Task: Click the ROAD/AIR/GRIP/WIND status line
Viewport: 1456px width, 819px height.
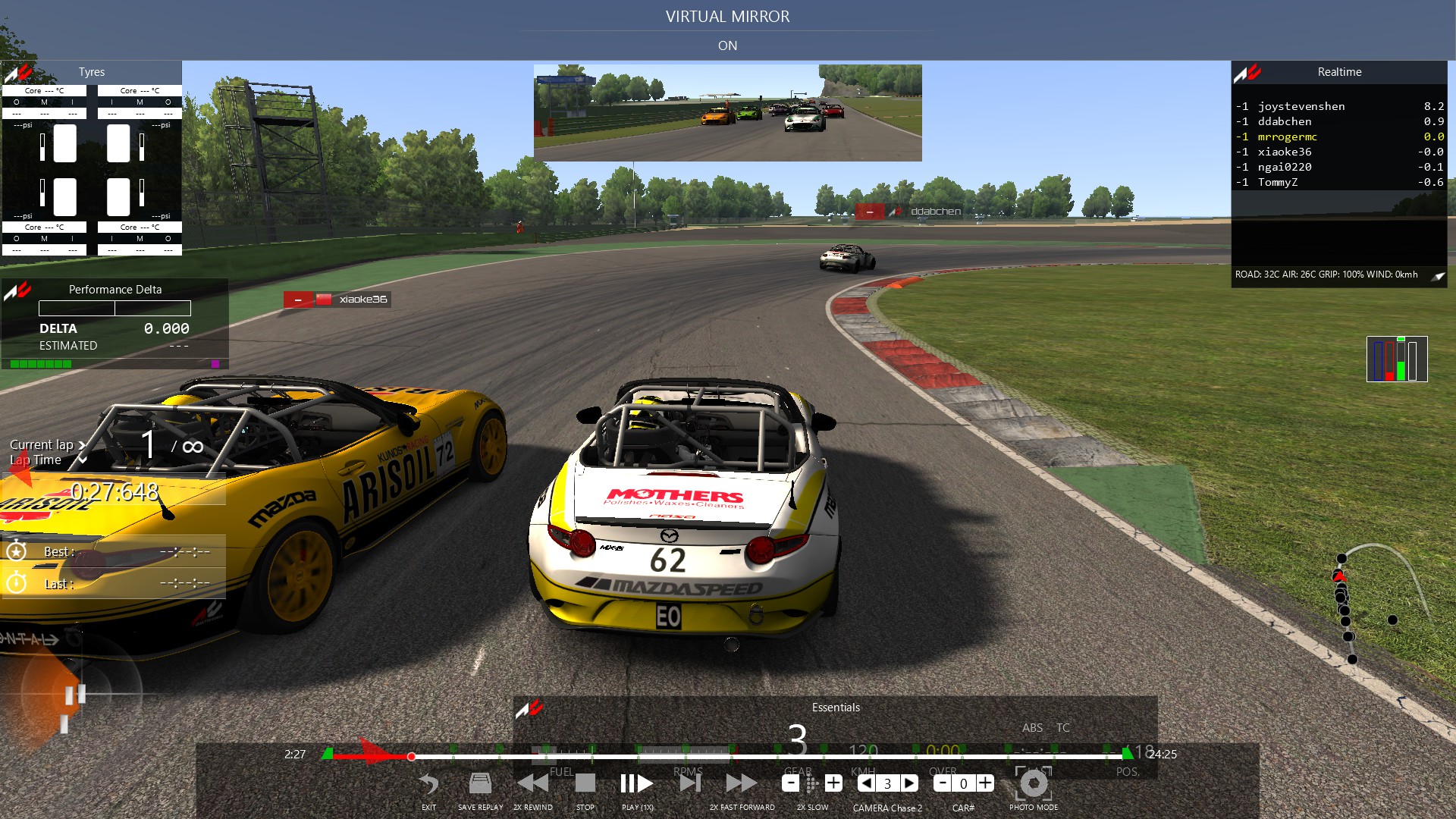Action: click(x=1326, y=275)
